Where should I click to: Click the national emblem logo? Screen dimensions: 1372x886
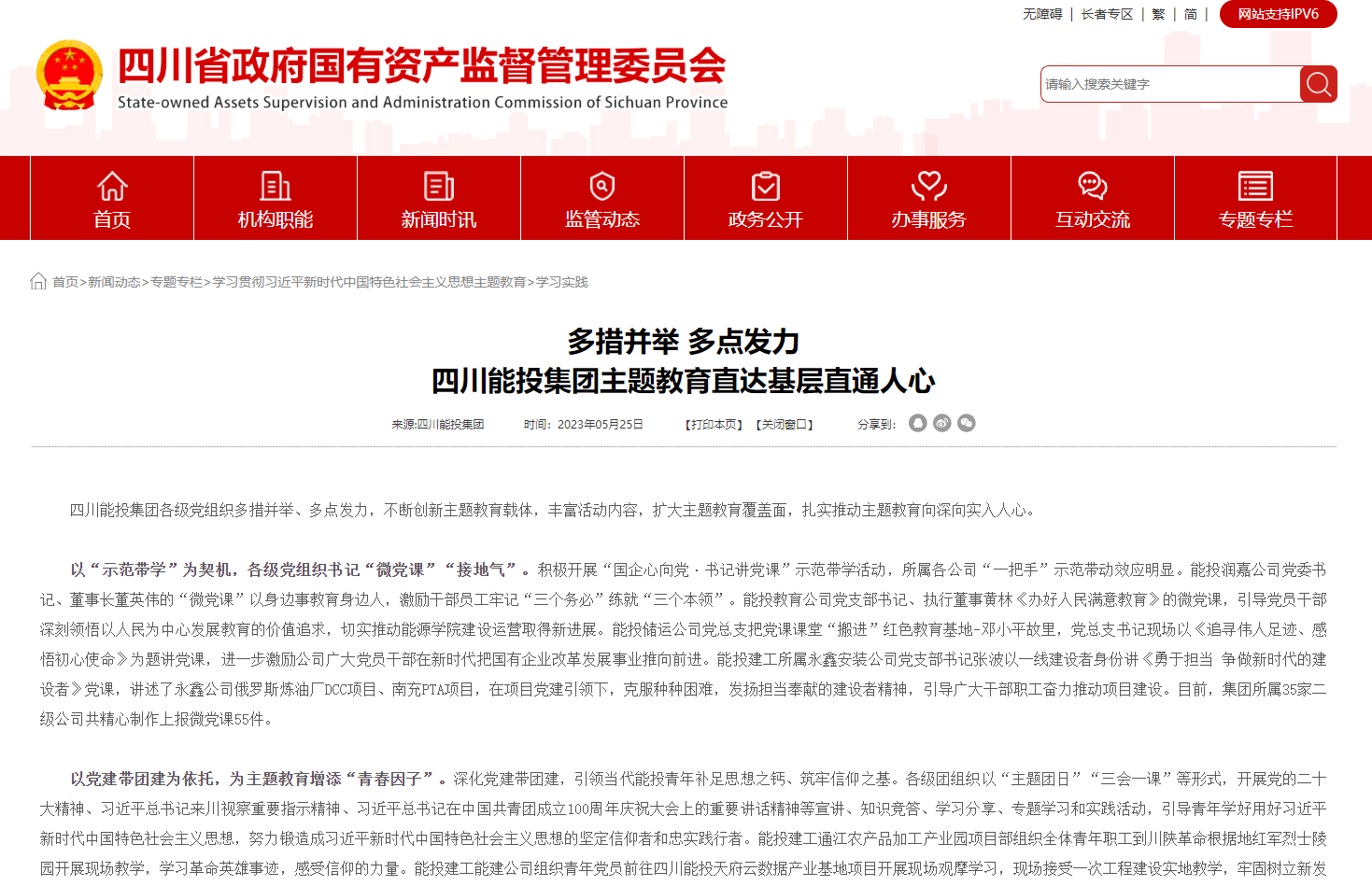point(69,76)
